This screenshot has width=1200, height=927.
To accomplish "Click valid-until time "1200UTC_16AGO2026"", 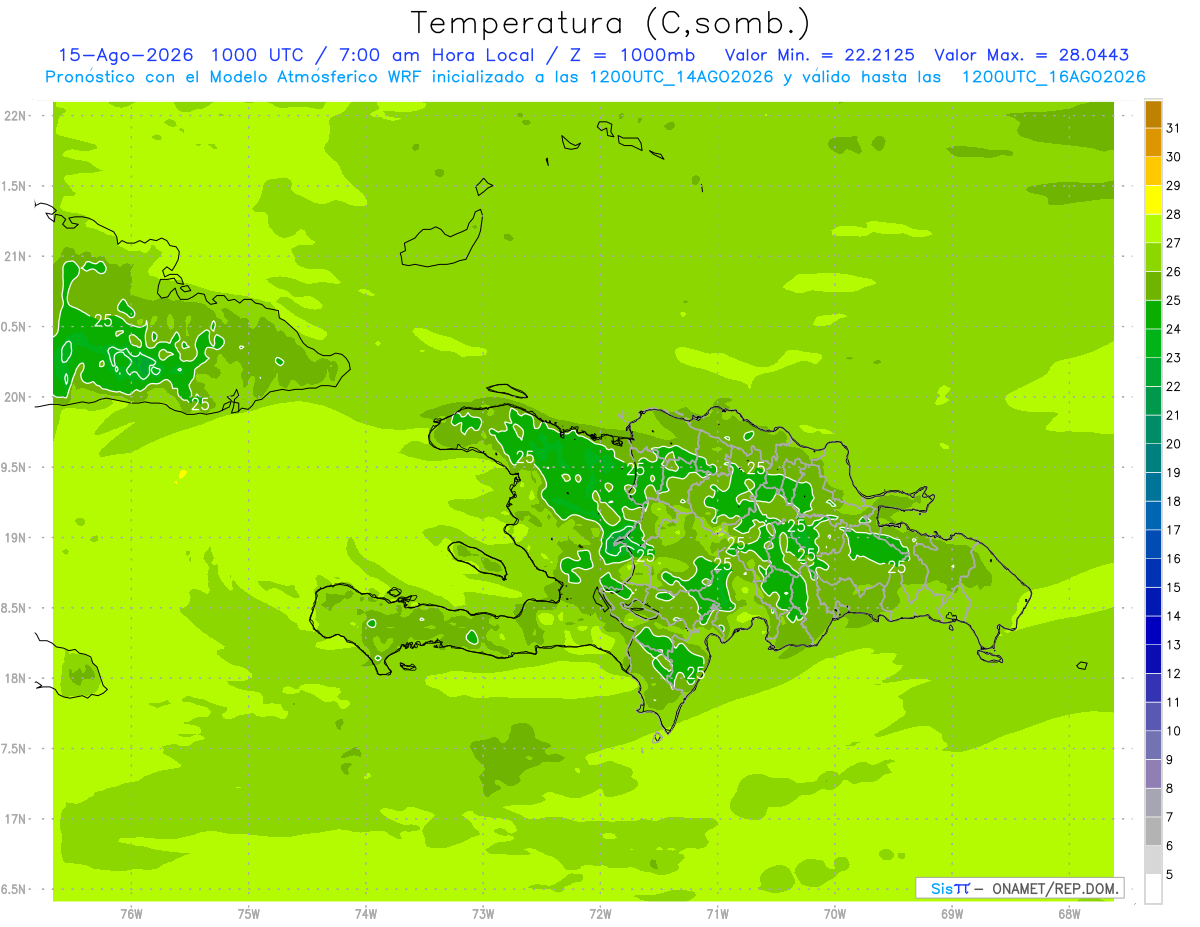I will [x=1053, y=77].
